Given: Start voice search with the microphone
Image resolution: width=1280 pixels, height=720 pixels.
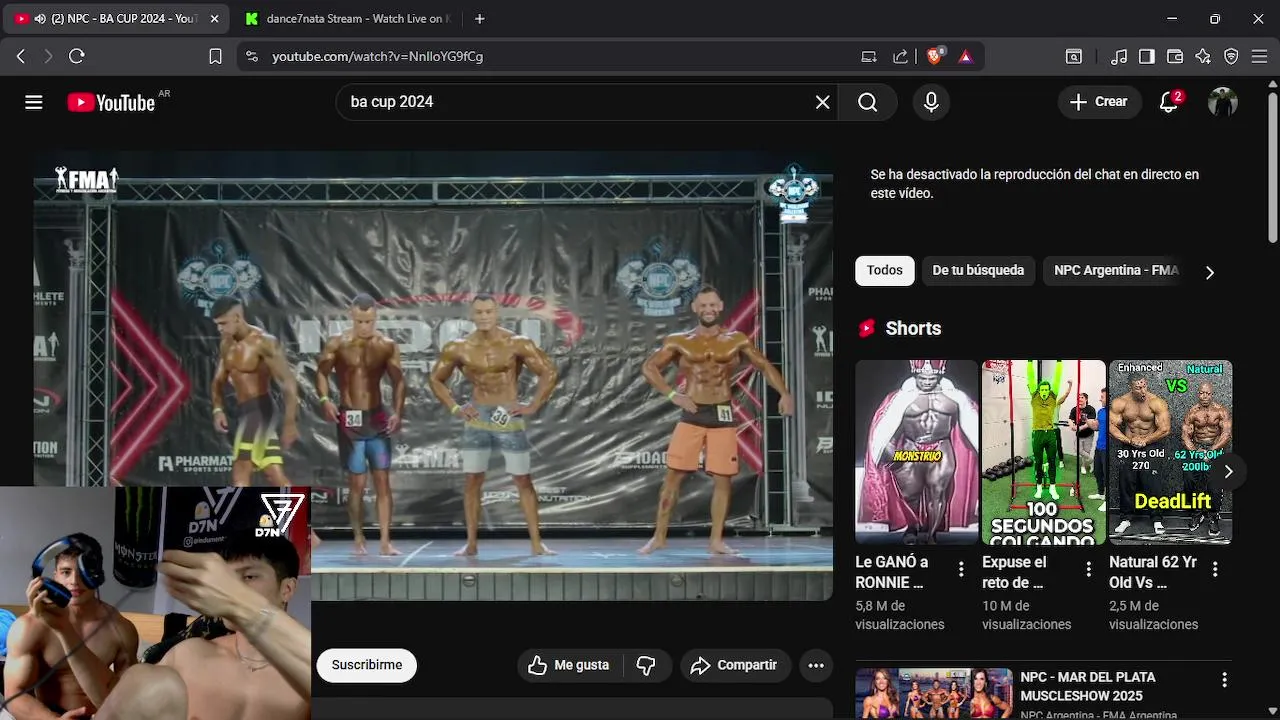Looking at the screenshot, I should tap(931, 102).
